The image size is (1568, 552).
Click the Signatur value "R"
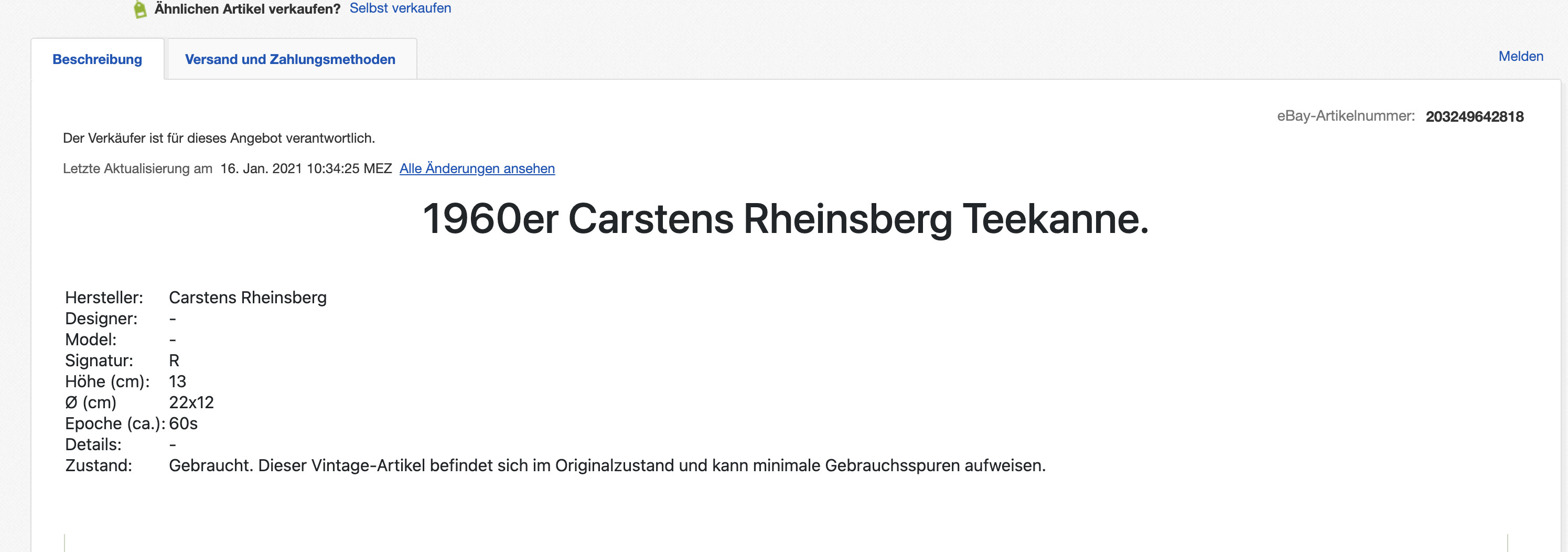(x=174, y=360)
